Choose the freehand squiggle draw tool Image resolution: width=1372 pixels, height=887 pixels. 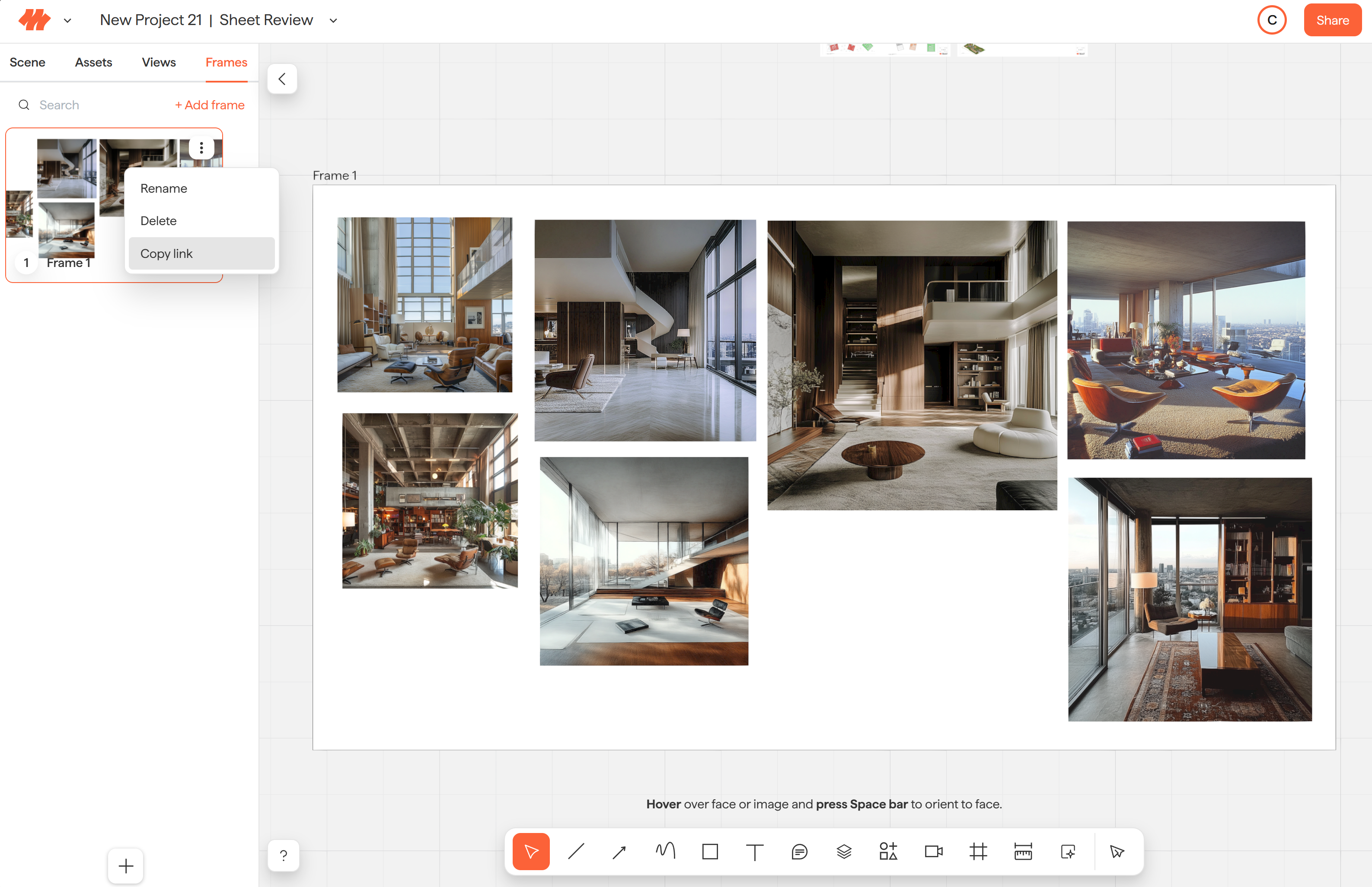point(665,851)
